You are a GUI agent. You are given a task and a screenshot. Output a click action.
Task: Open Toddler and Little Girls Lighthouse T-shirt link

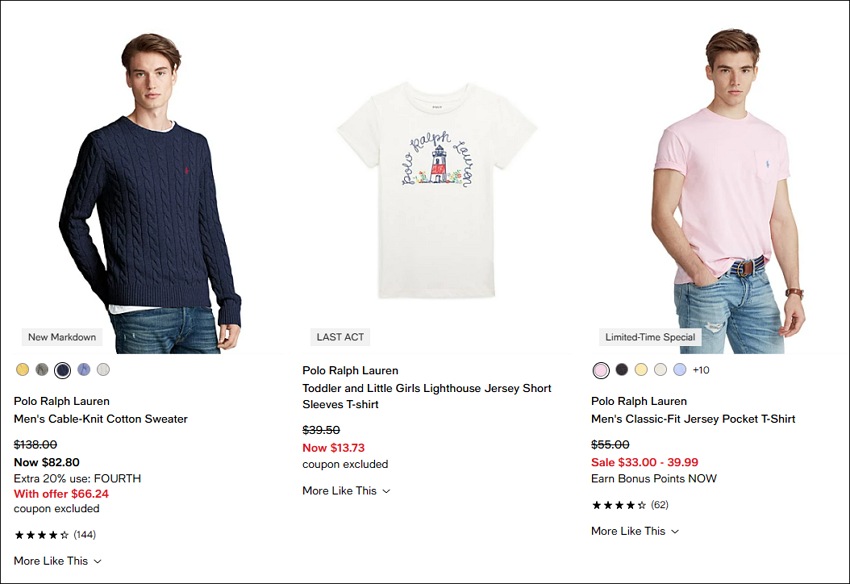tap(427, 396)
